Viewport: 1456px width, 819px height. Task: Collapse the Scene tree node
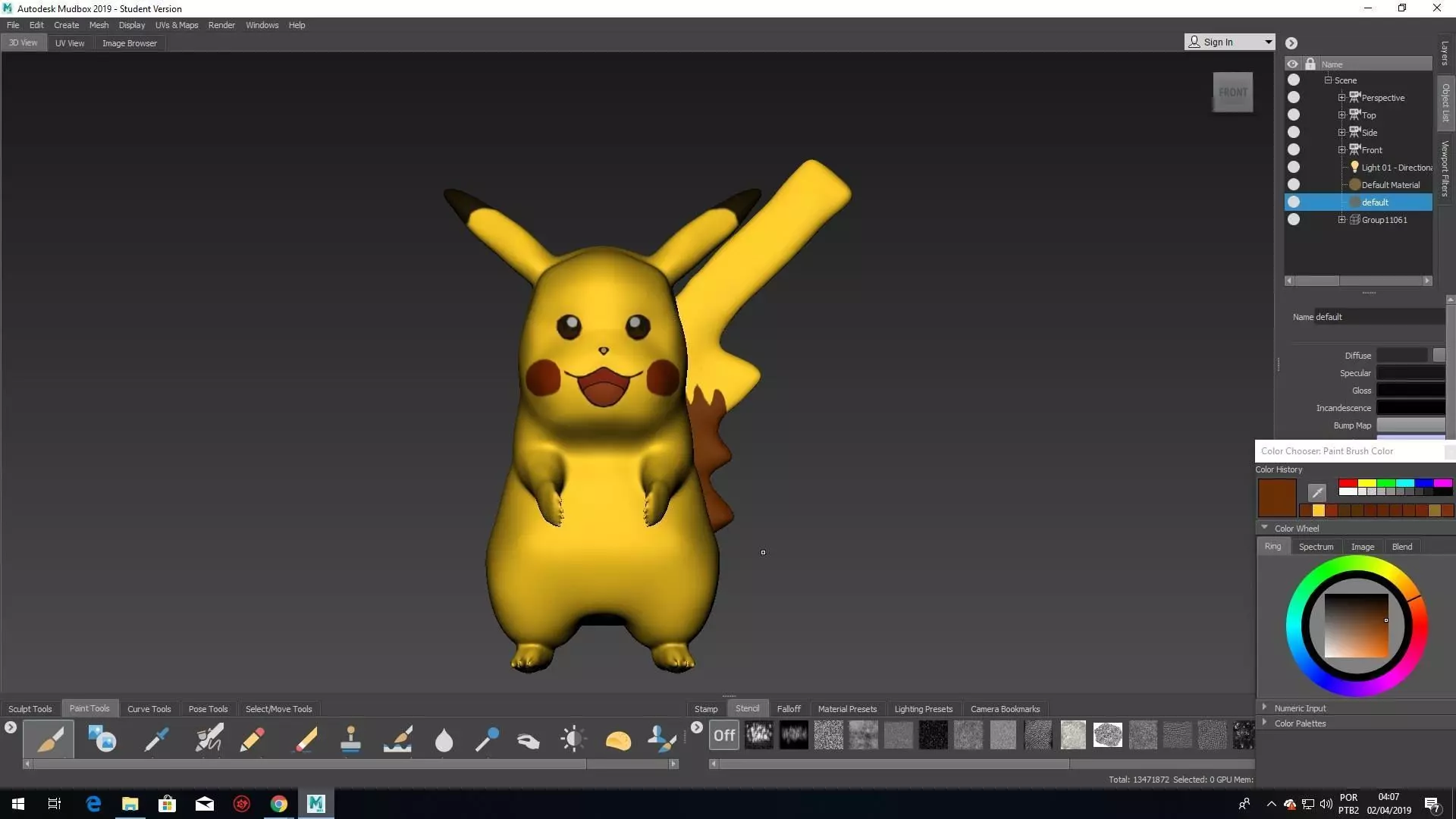tap(1328, 80)
